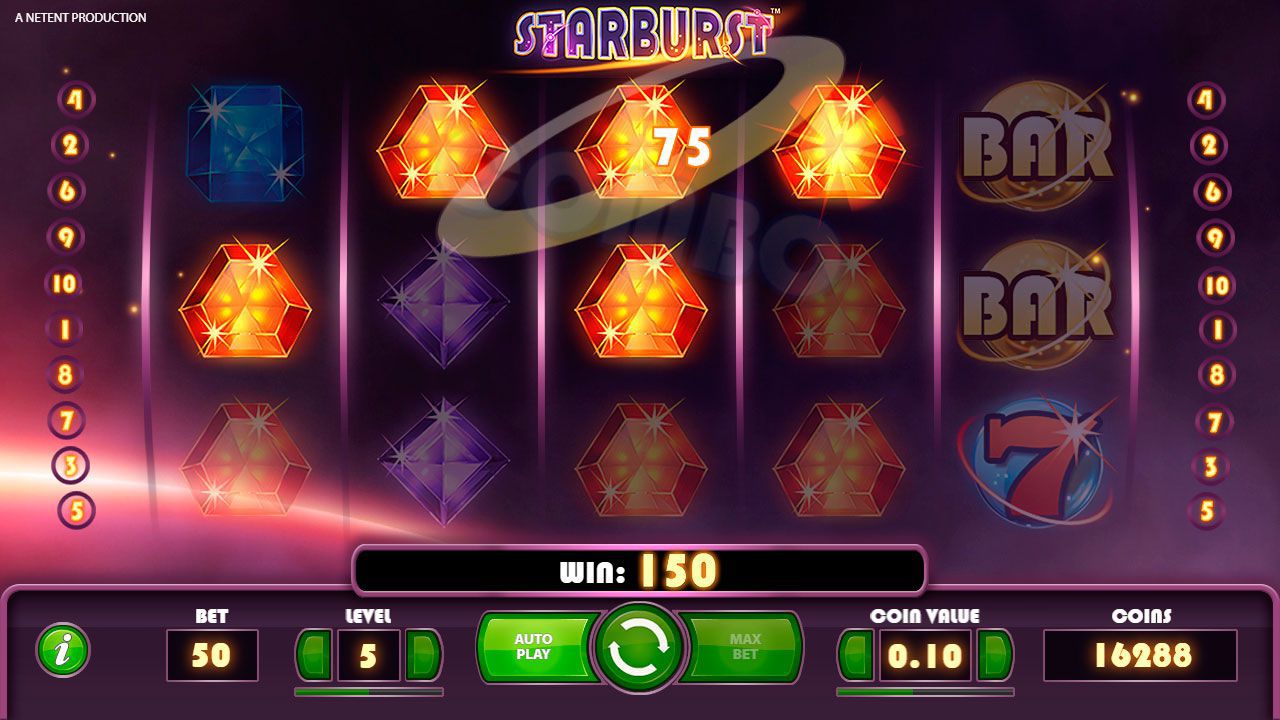Screen dimensions: 1280x720
Task: Adjust the level slider bar
Action: [369, 691]
